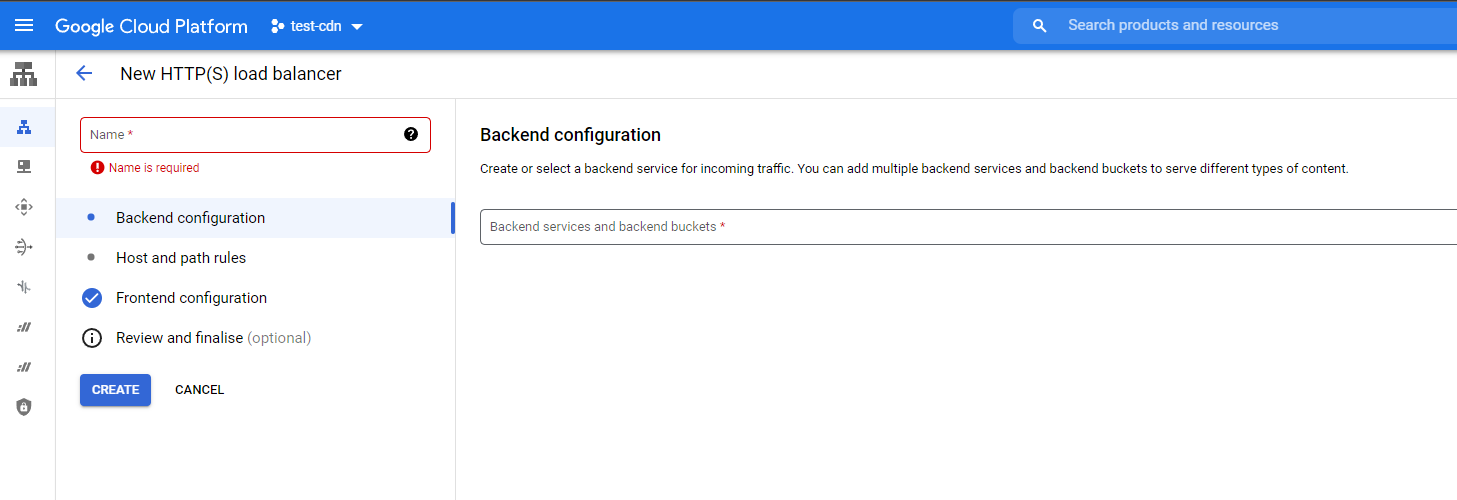Viewport: 1457px width, 500px height.
Task: Select Load balancing in the sidebar
Action: [x=24, y=127]
